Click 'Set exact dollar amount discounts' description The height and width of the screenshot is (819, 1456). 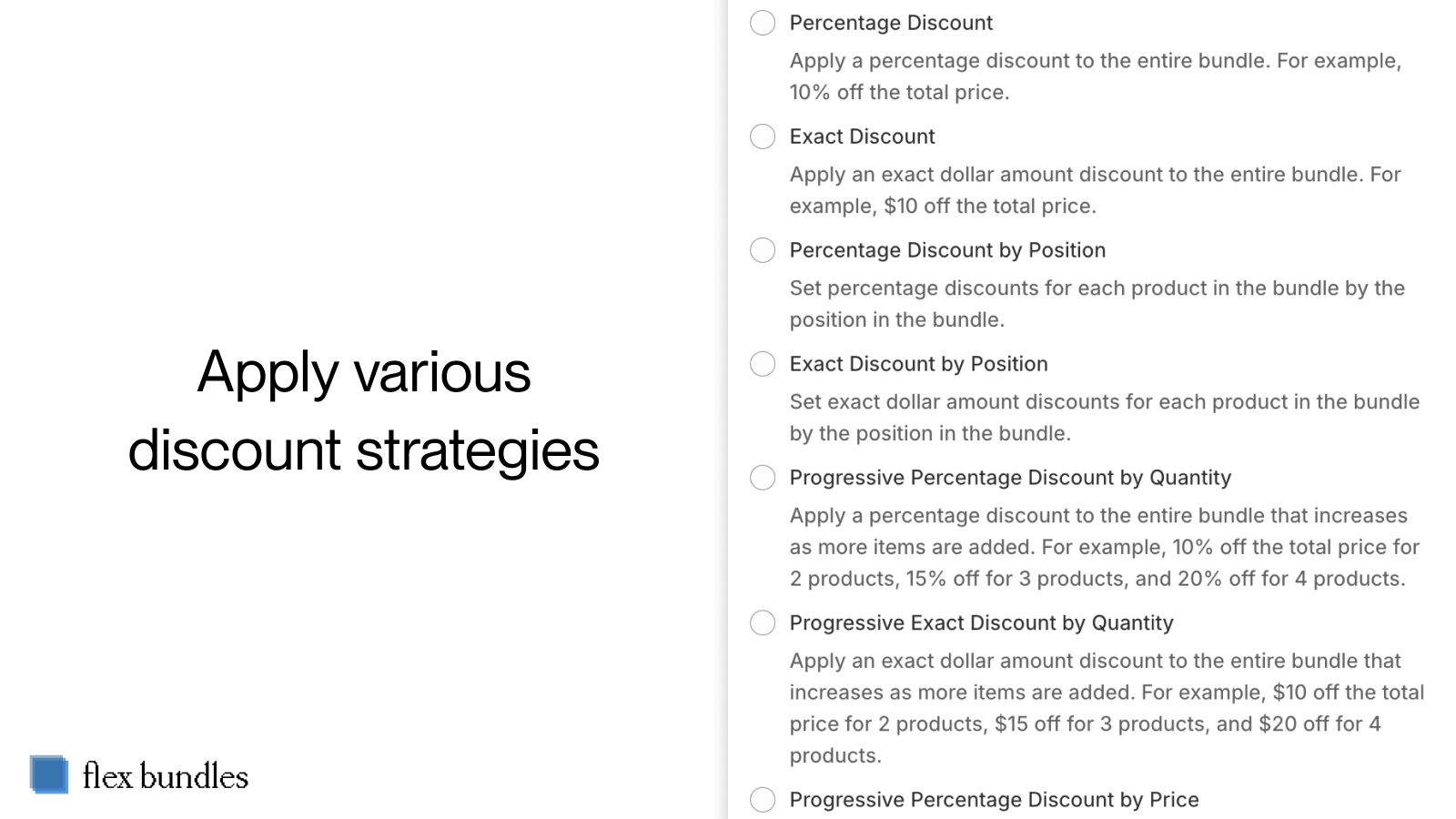click(1105, 418)
